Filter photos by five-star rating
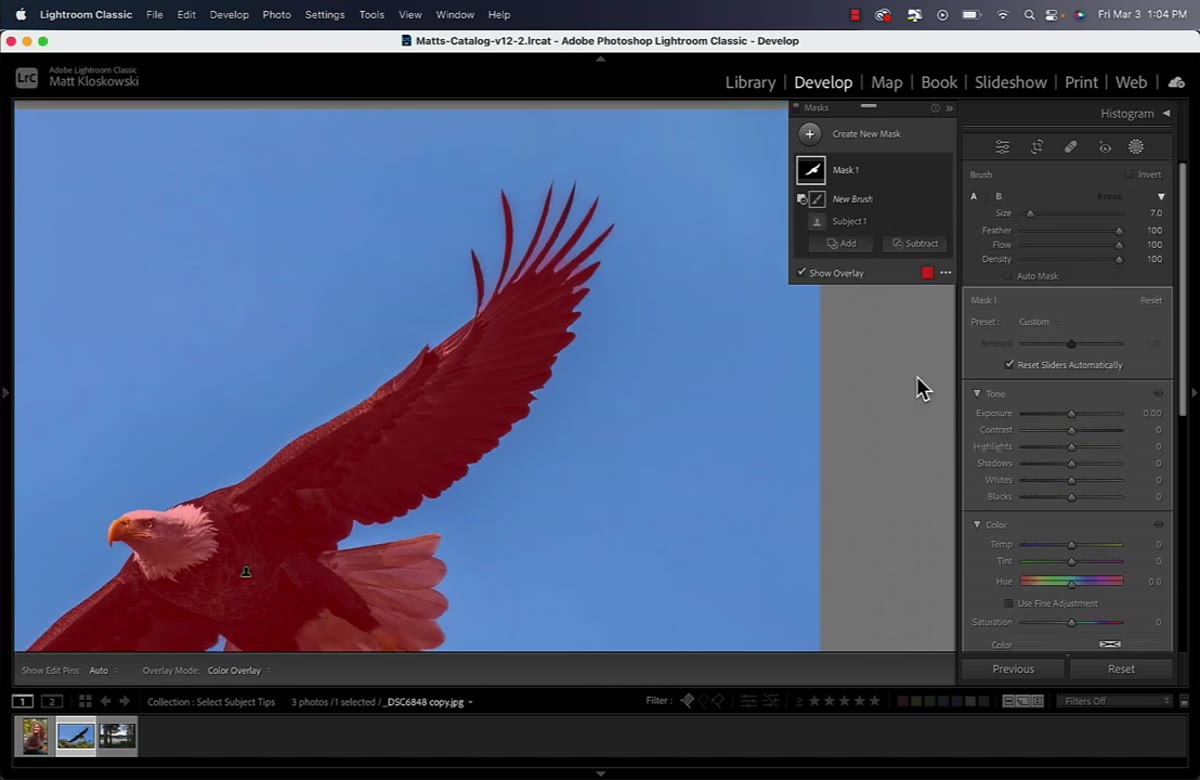Viewport: 1200px width, 780px height. tap(872, 701)
